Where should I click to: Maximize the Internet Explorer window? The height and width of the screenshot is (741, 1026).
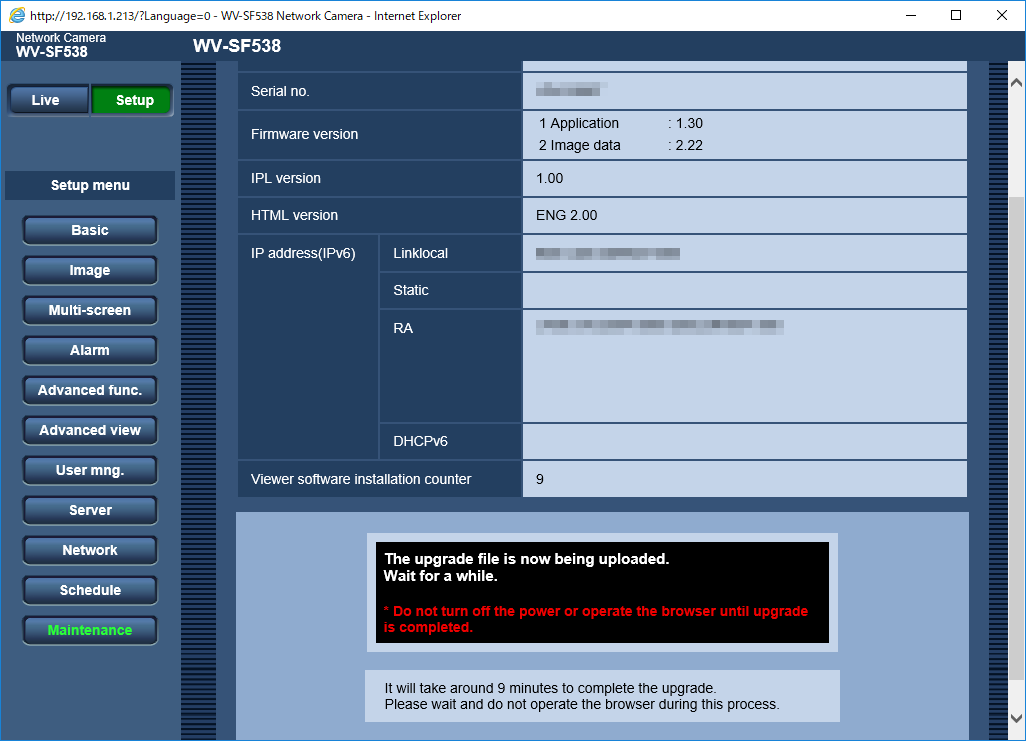956,15
